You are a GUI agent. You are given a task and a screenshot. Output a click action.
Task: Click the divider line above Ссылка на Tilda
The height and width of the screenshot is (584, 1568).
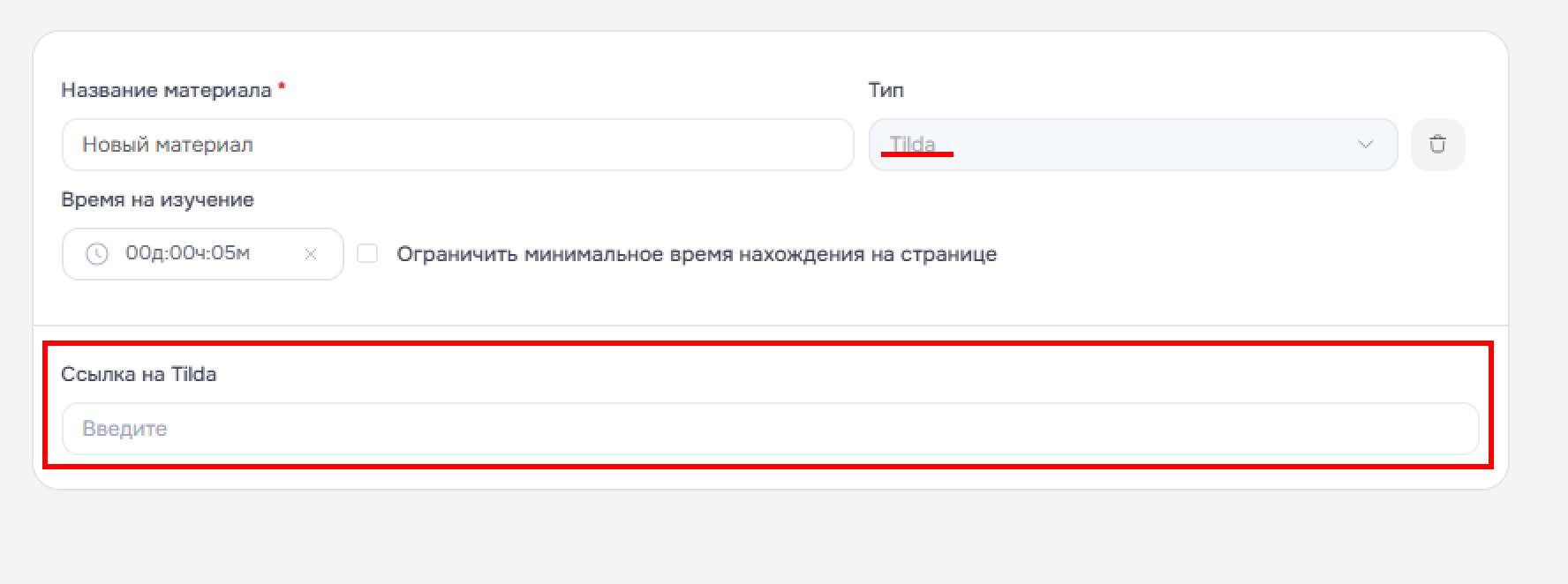click(771, 326)
